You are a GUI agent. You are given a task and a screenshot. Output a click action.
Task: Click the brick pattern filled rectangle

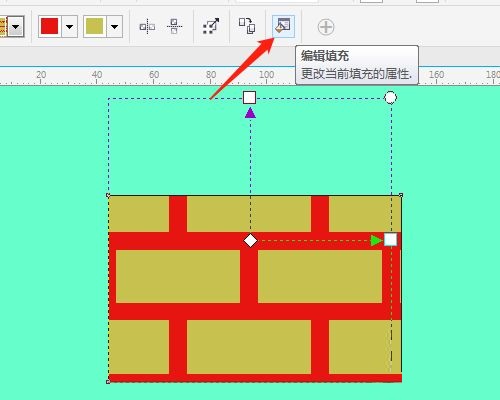click(255, 289)
